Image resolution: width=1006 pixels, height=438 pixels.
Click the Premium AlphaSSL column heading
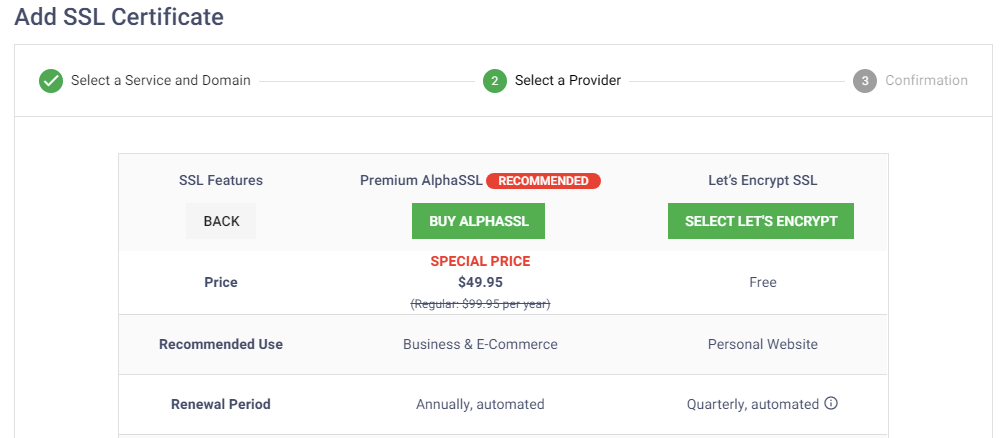click(422, 181)
